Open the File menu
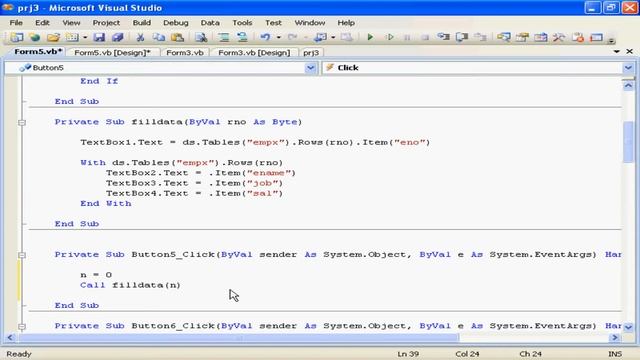This screenshot has height=360, width=640. coord(16,23)
